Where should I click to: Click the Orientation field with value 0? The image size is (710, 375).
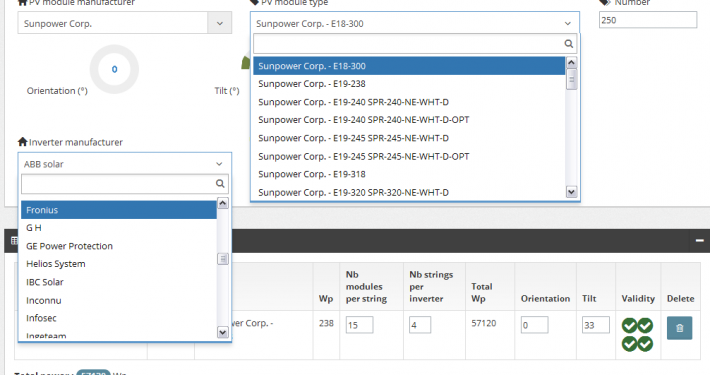[x=534, y=325]
